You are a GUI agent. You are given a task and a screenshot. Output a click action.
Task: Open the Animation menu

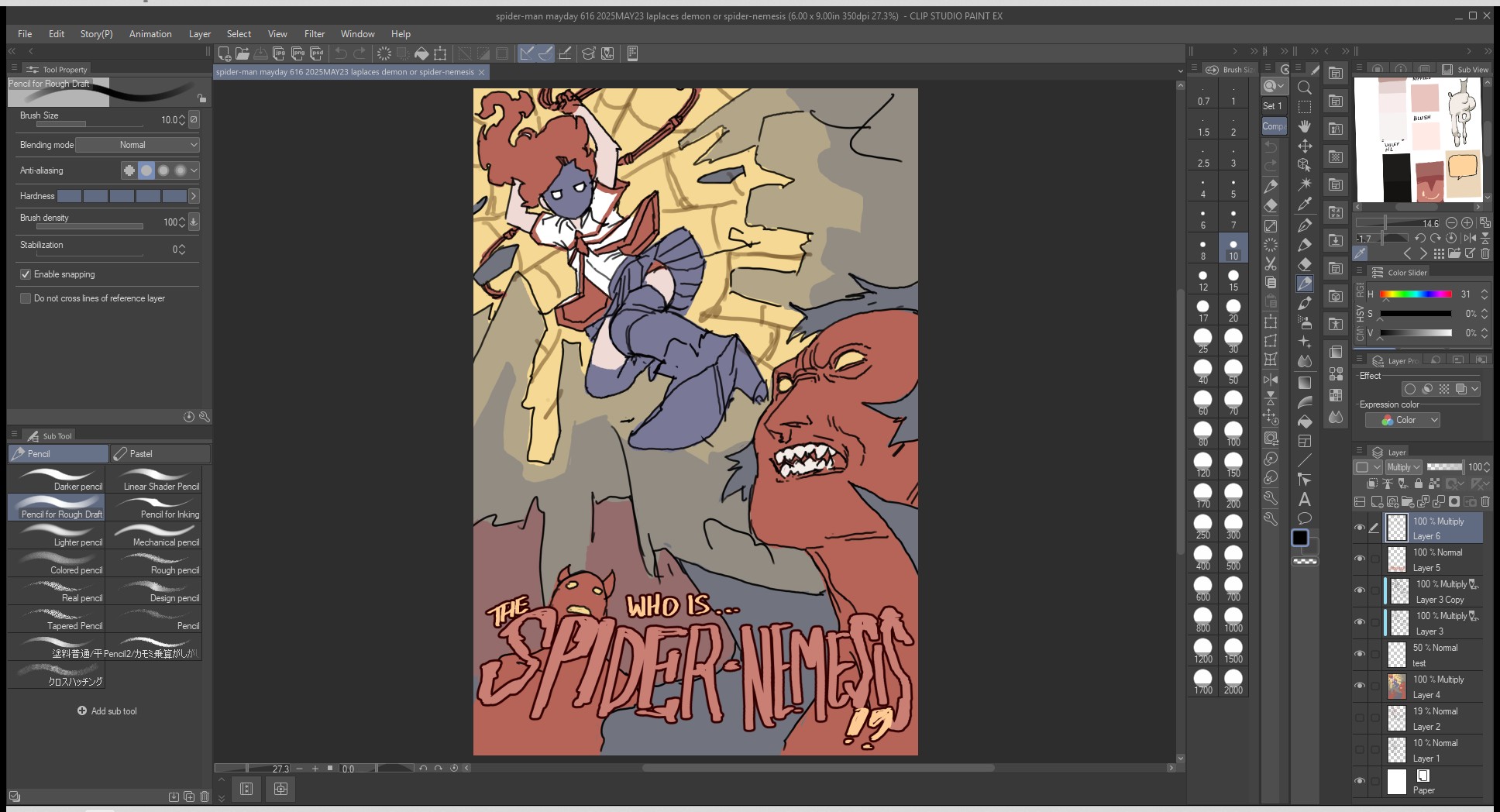click(x=150, y=34)
